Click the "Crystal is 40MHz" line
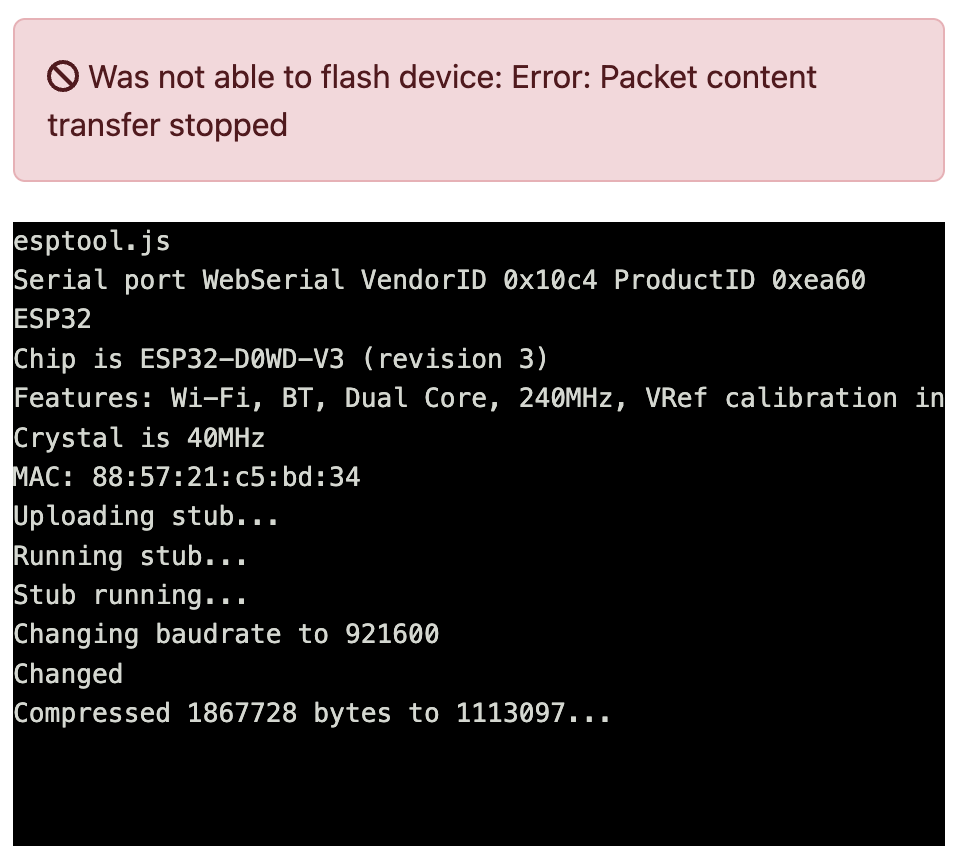The image size is (956, 846). click(x=138, y=438)
